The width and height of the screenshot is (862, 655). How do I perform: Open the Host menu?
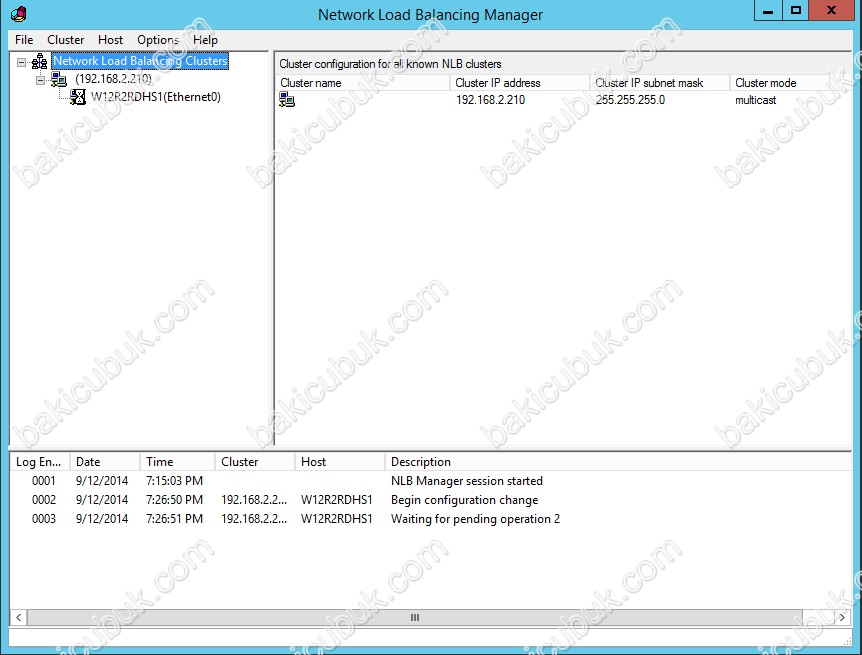click(x=110, y=40)
